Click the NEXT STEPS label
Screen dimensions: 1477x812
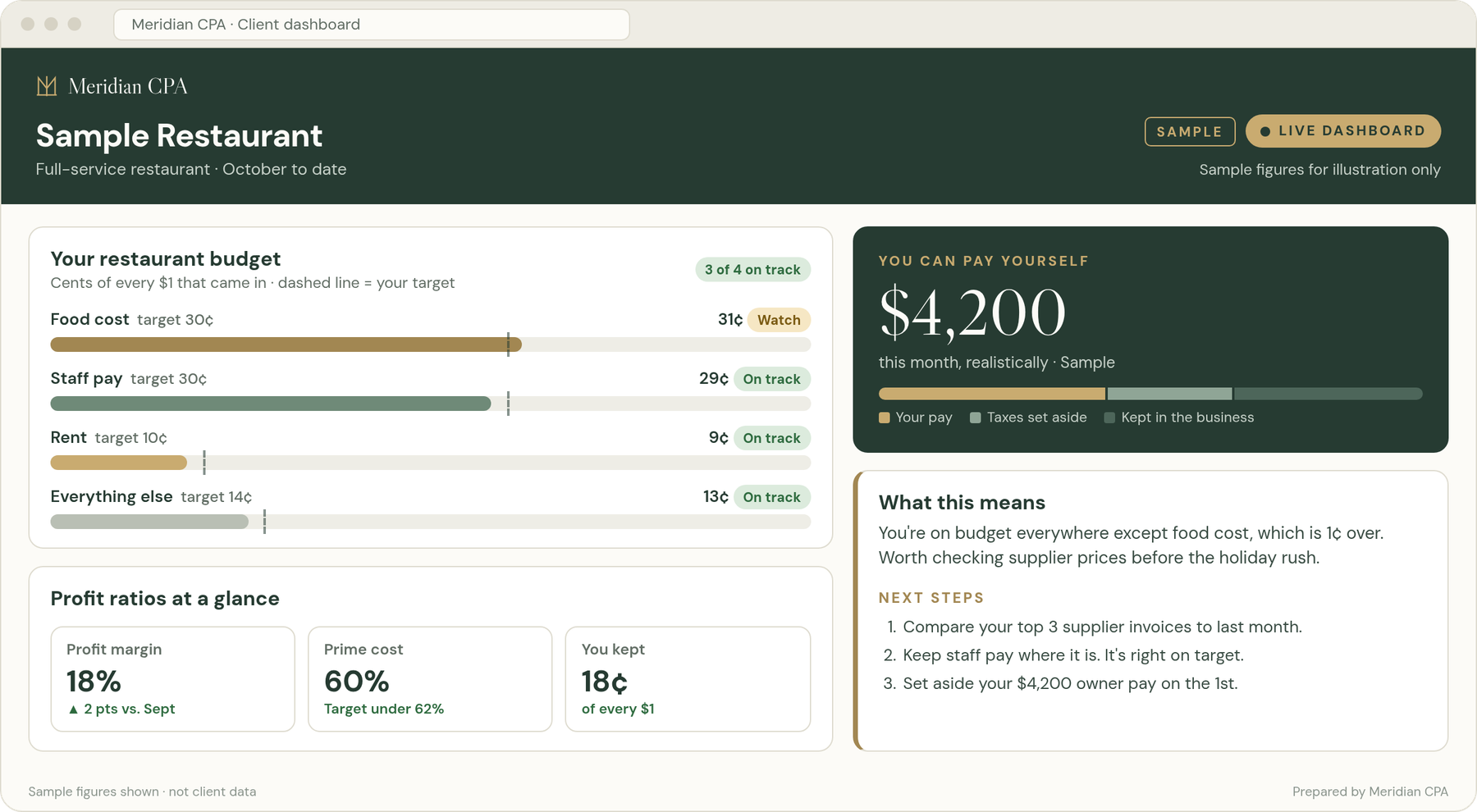pyautogui.click(x=931, y=598)
